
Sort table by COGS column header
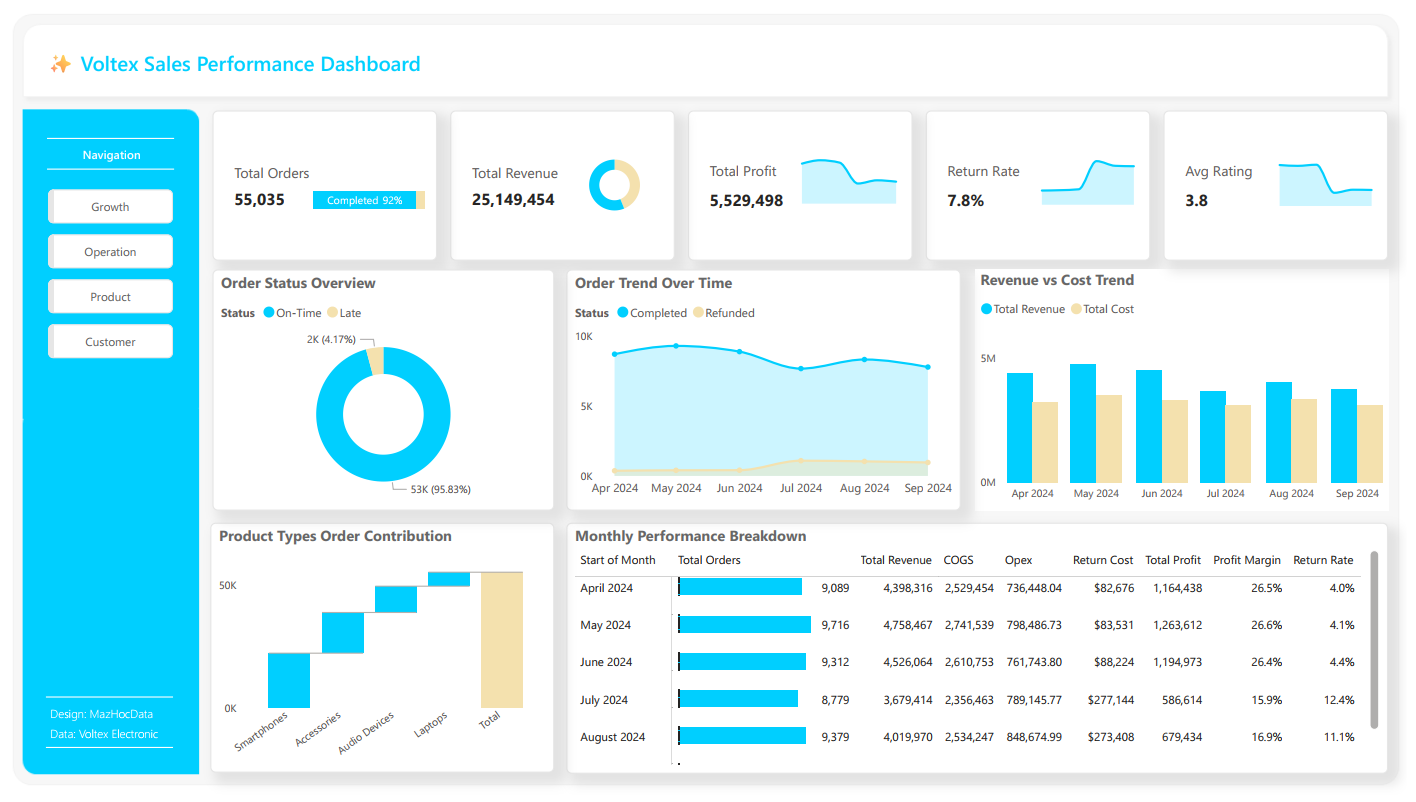pyautogui.click(x=958, y=560)
